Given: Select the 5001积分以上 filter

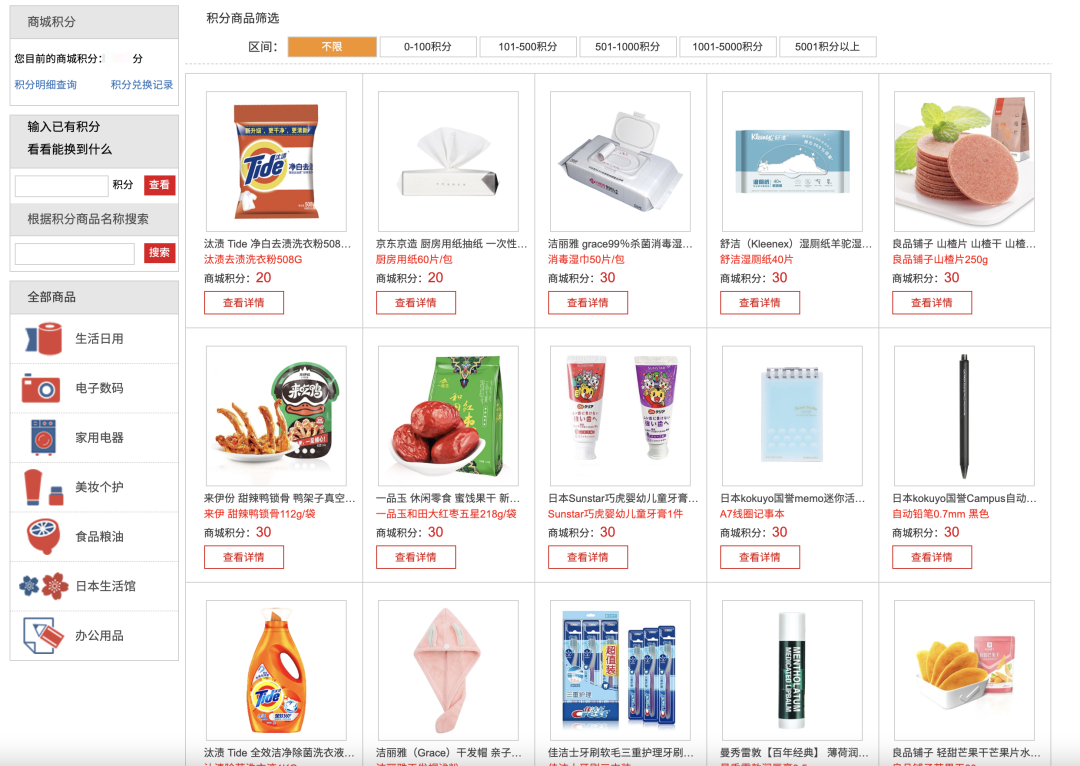Looking at the screenshot, I should (827, 47).
